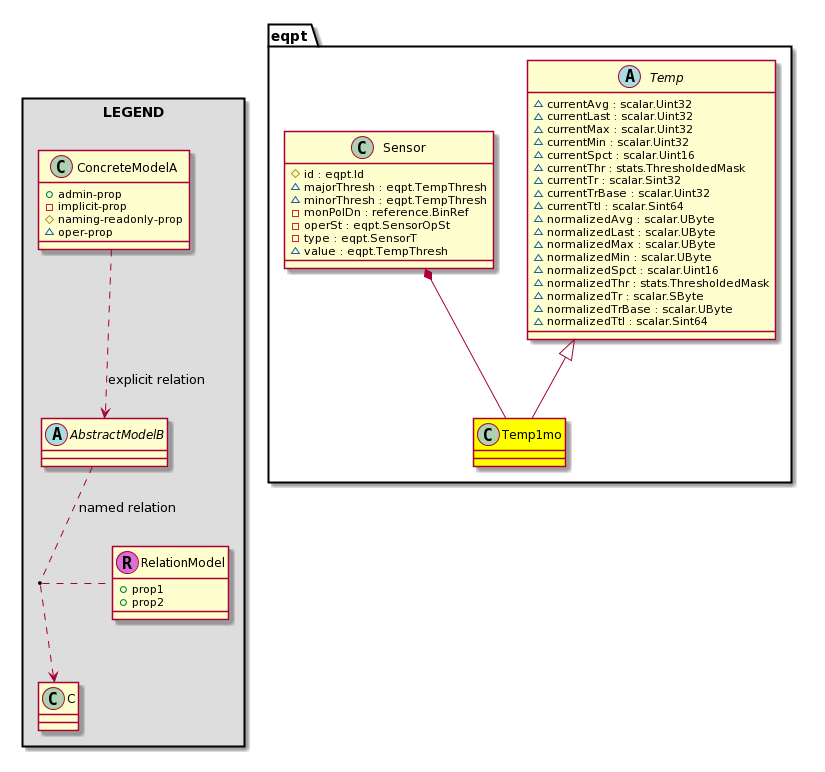Click the triangle icon beside normalizedAvg
This screenshot has height=772, width=825.
538,219
